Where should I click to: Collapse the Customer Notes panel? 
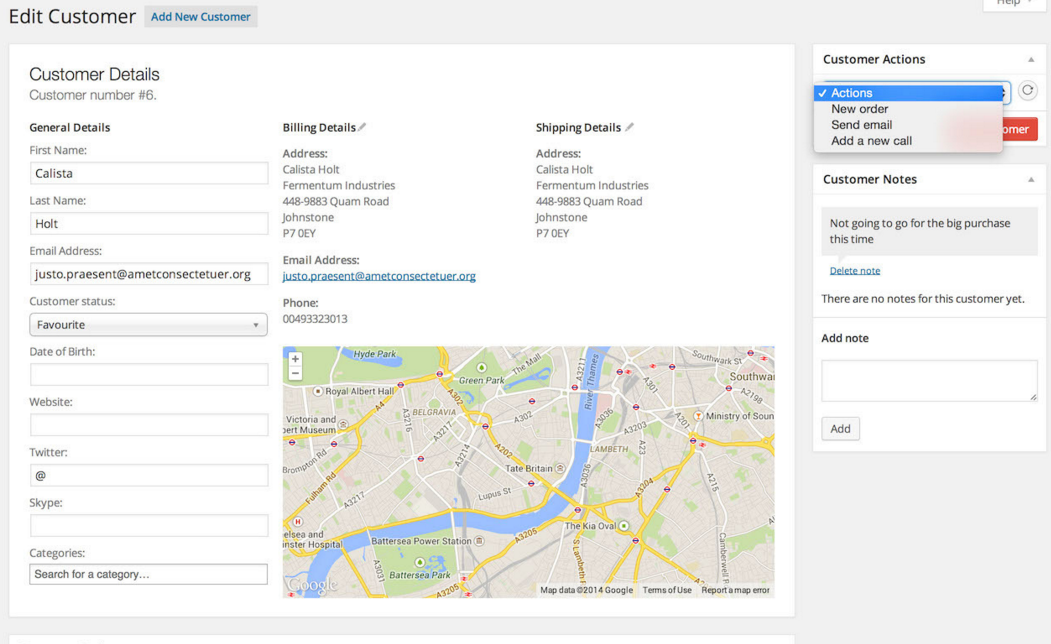pyautogui.click(x=1031, y=179)
